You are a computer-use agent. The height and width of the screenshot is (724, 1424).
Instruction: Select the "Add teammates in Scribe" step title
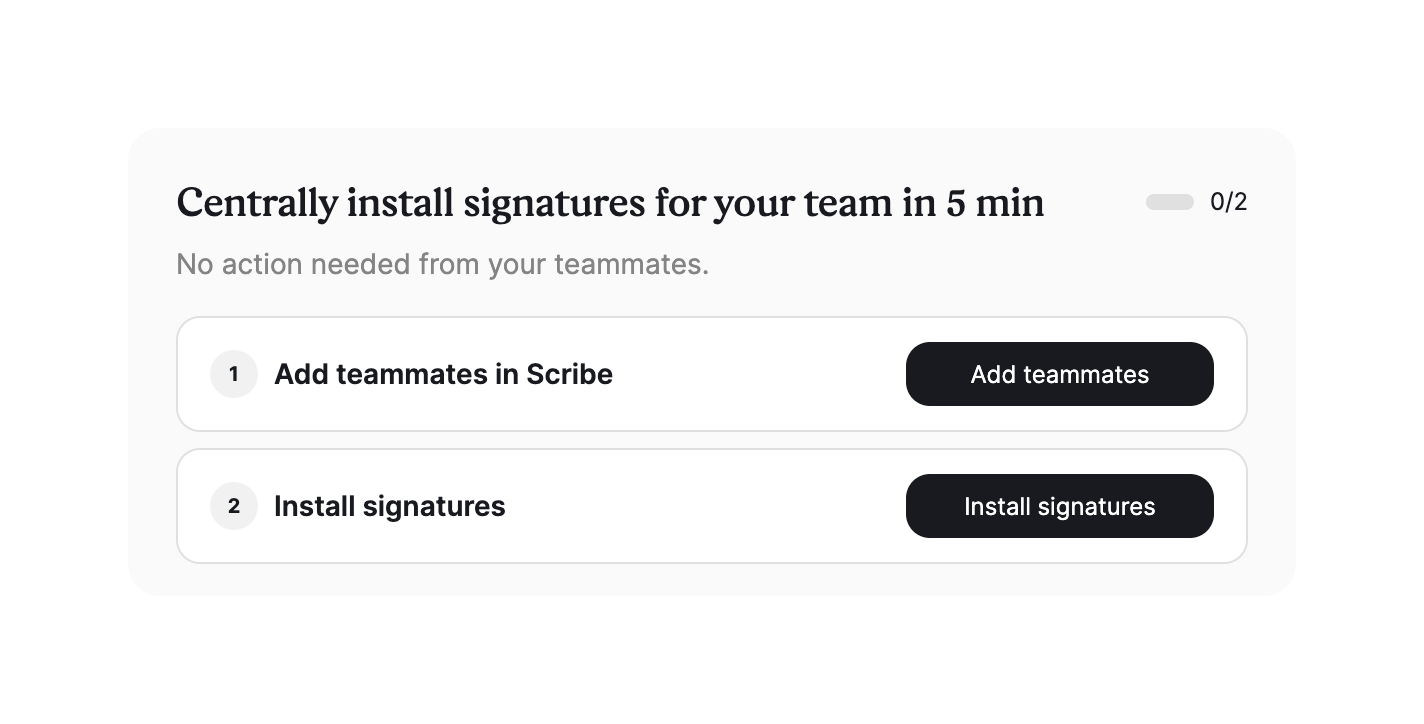(443, 374)
